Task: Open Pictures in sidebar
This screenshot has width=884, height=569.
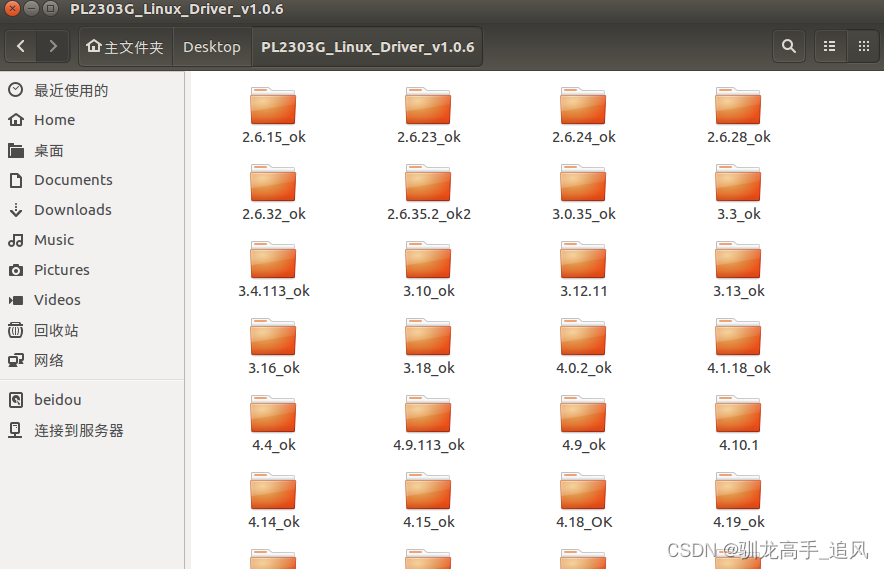Action: coord(92,270)
